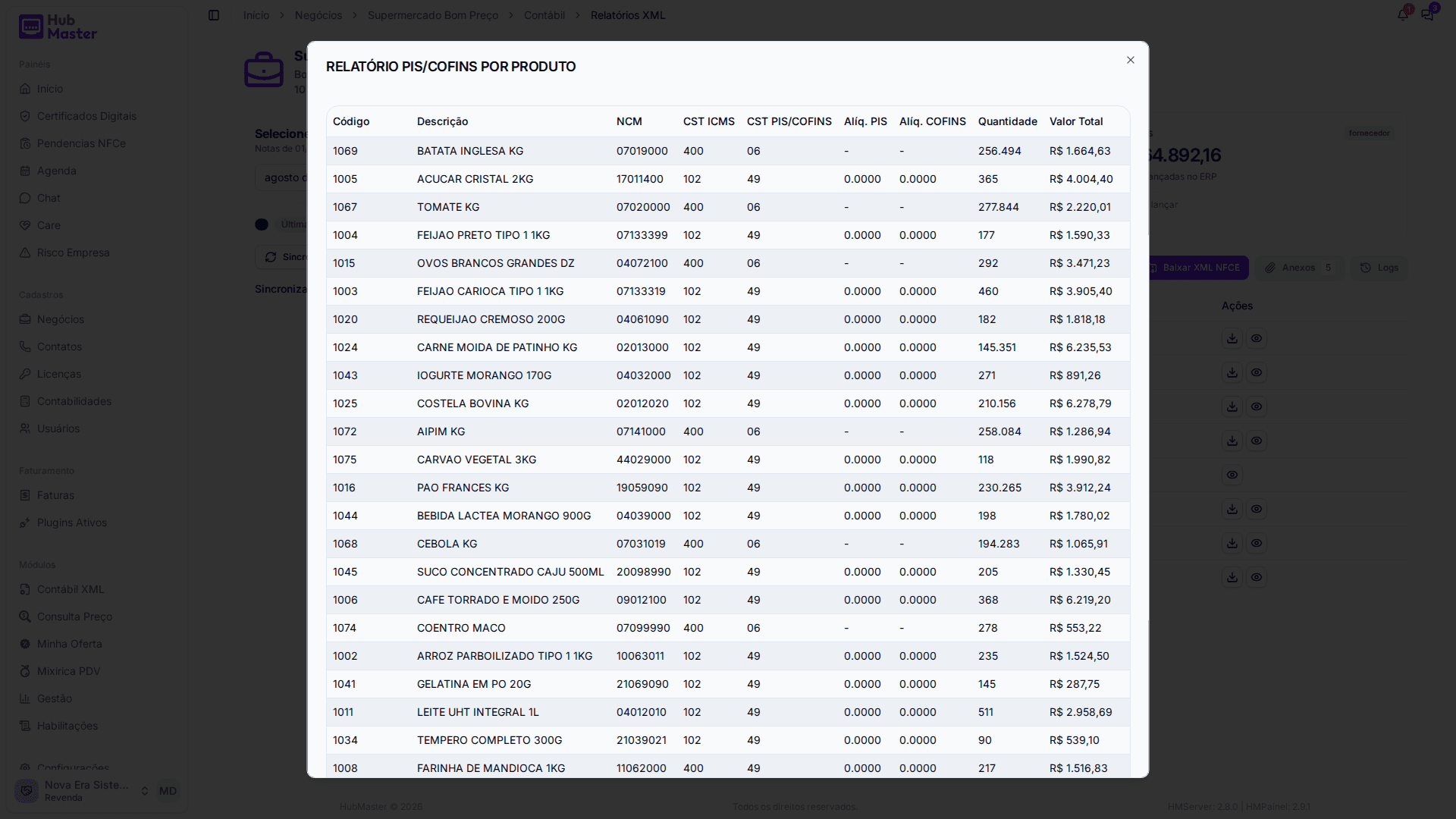Screen dimensions: 1456x819
Task: Click the first download icon under Ações
Action: point(1232,338)
